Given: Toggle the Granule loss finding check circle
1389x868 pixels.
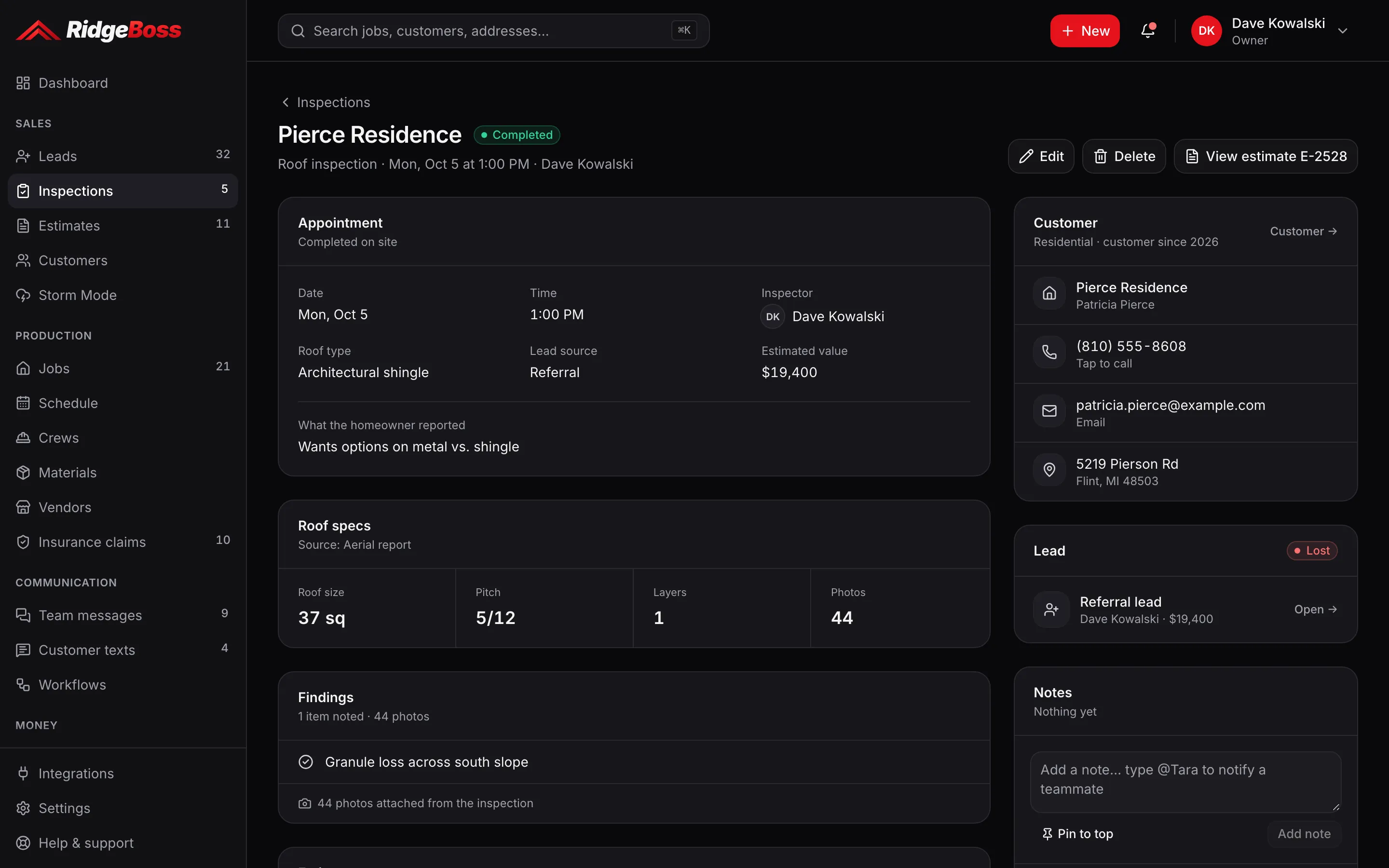Looking at the screenshot, I should (x=306, y=762).
